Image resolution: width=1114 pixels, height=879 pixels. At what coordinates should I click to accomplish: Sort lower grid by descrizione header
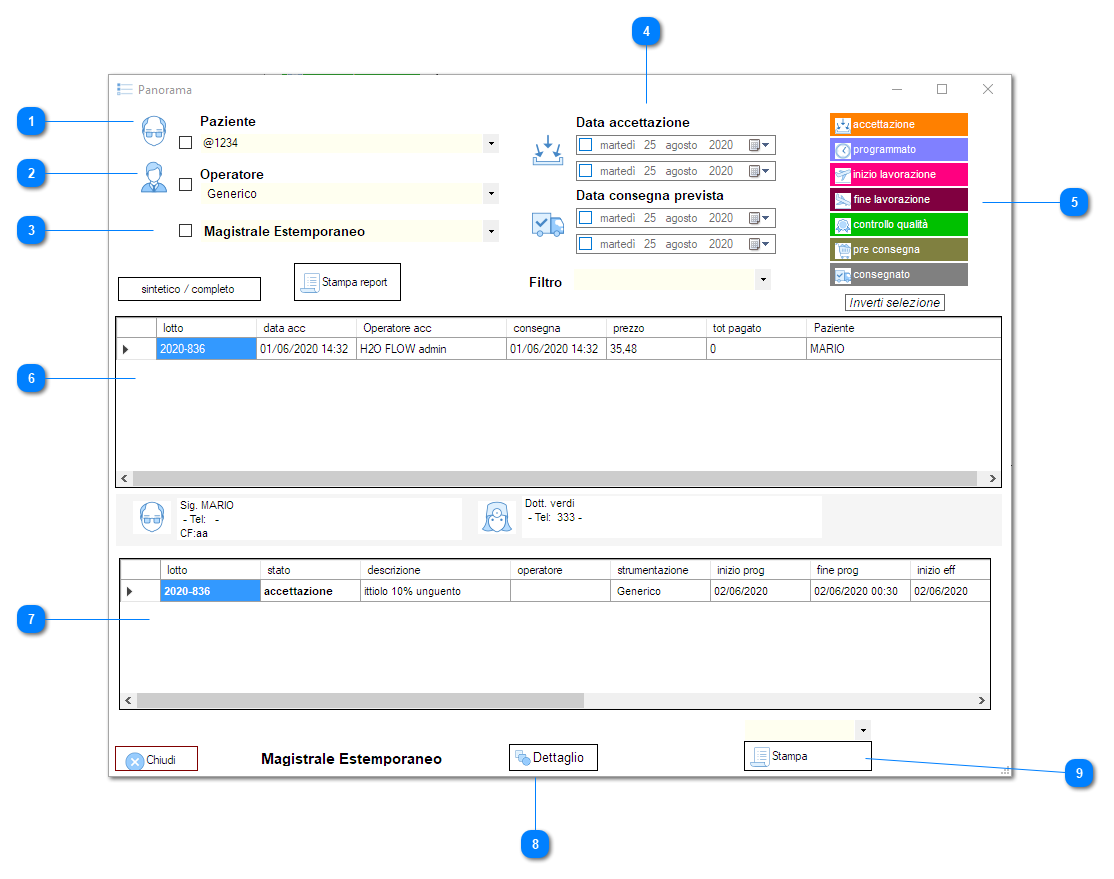coord(436,571)
